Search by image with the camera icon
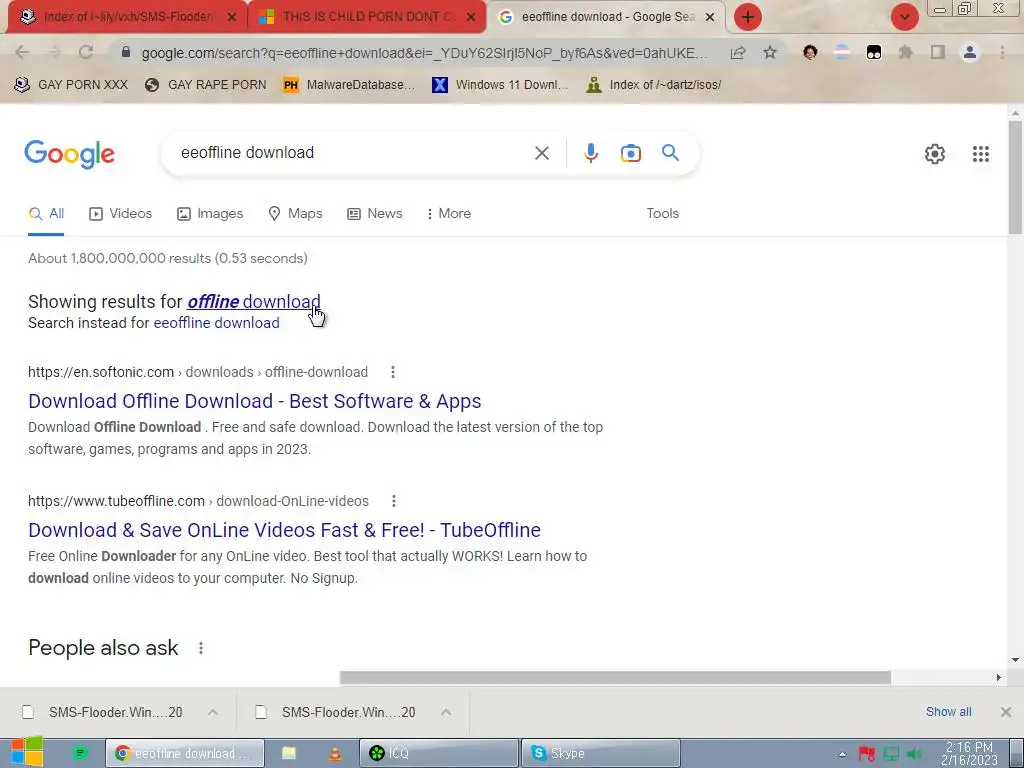Image resolution: width=1024 pixels, height=768 pixels. pos(631,153)
